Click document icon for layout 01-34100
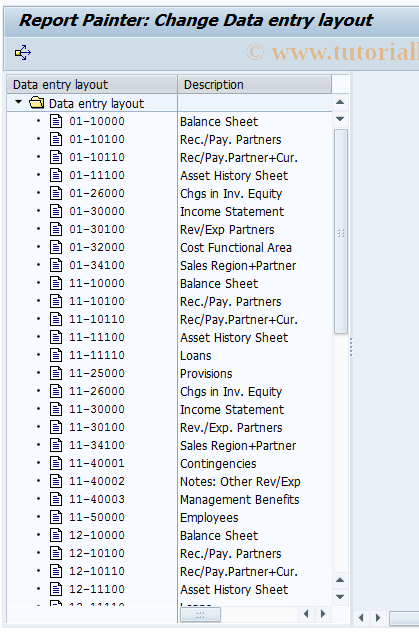Viewport: 419px width, 633px height. (56, 265)
